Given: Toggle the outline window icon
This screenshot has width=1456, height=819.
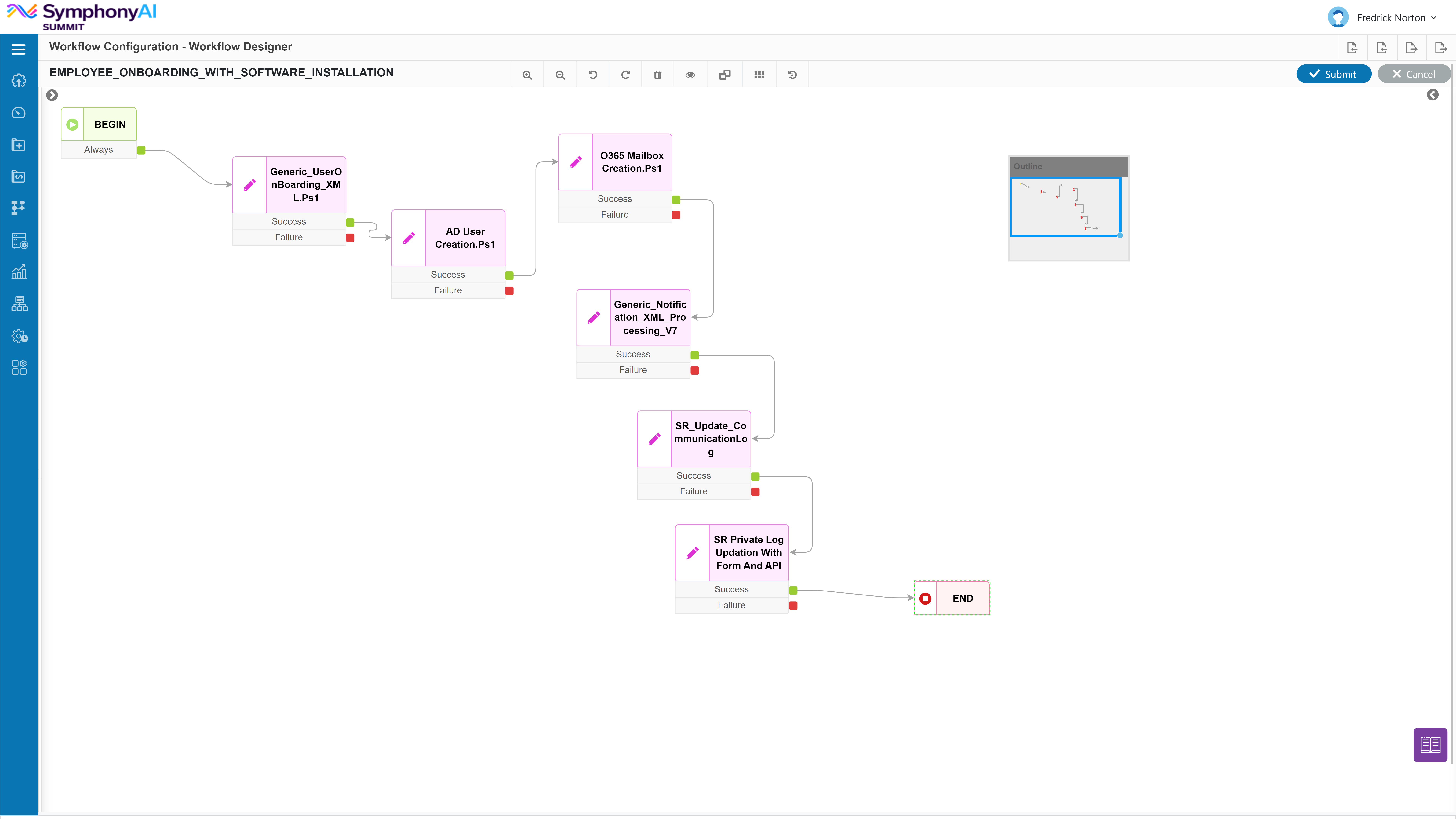Looking at the screenshot, I should (725, 75).
